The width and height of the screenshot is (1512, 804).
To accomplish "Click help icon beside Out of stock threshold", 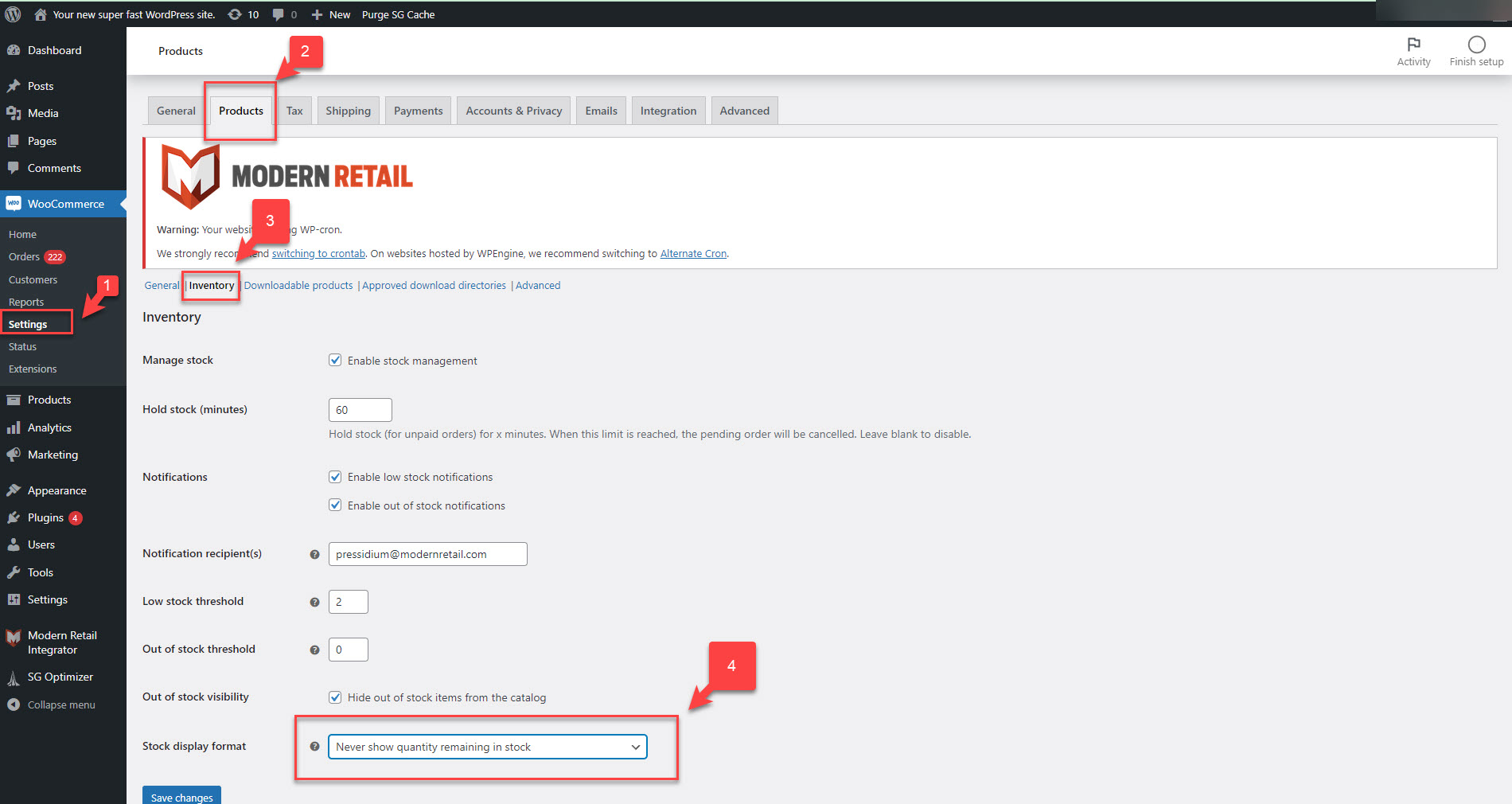I will point(314,650).
